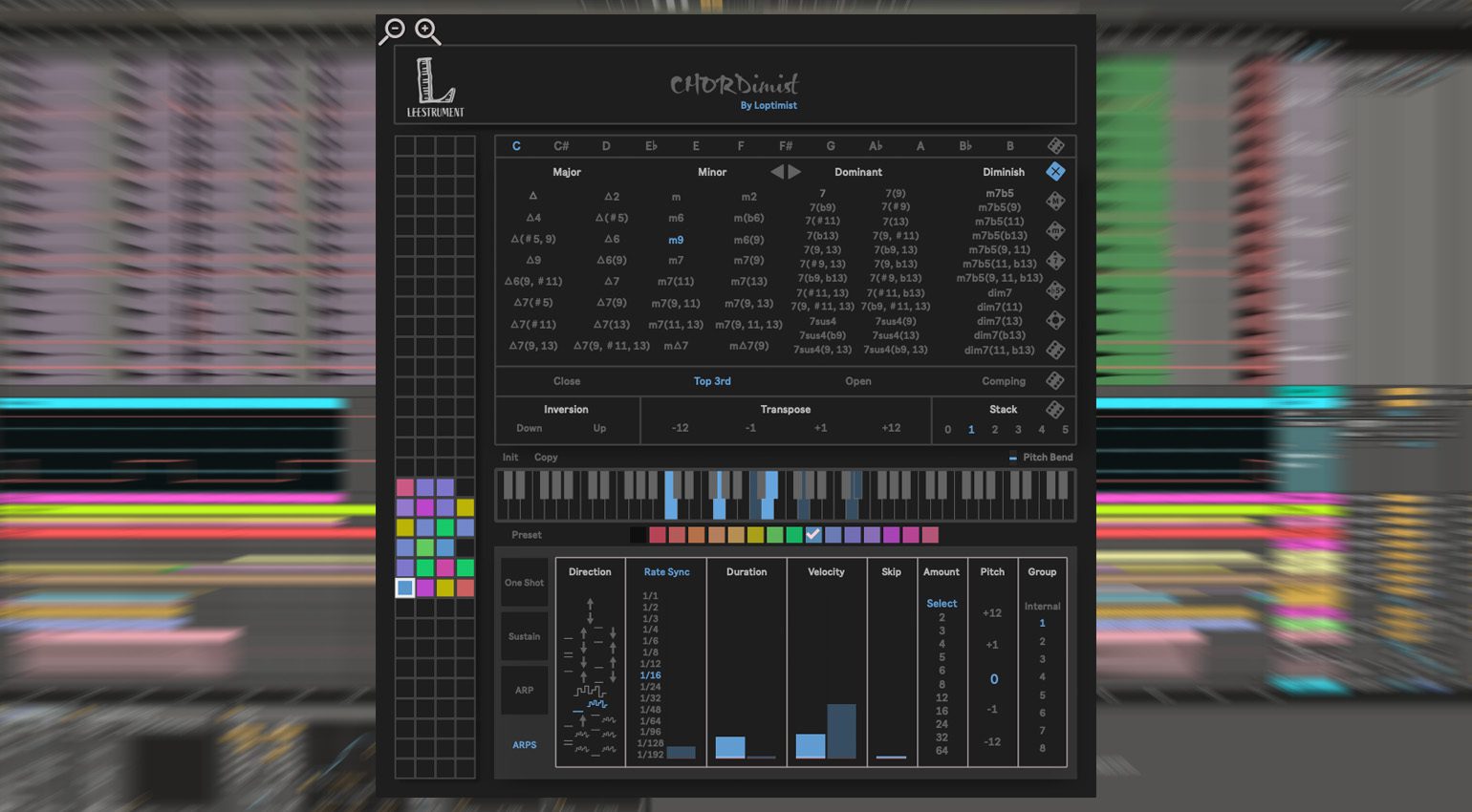Viewport: 1472px width, 812px height.
Task: Select Comping voicing
Action: tap(1004, 381)
